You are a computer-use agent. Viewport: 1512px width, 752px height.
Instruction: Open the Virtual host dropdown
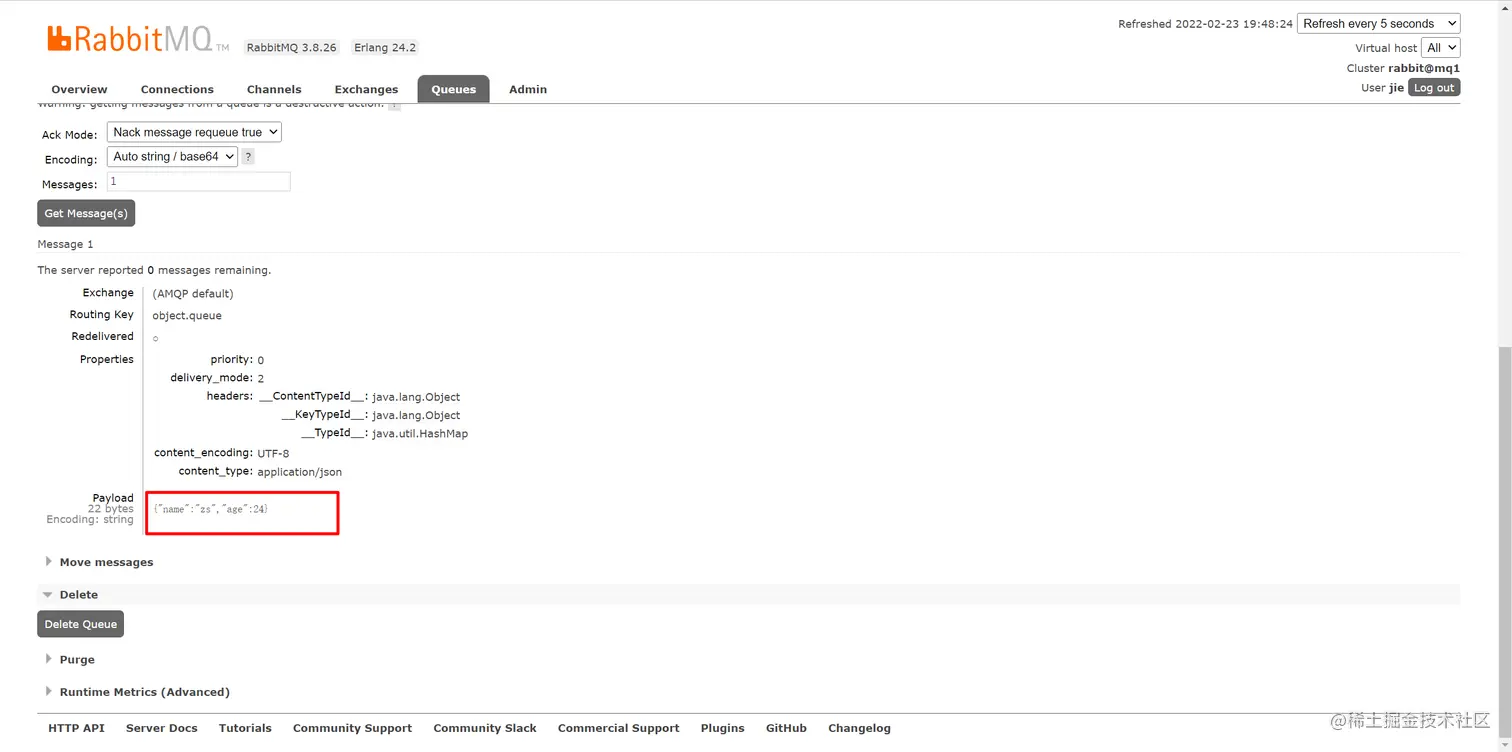click(1441, 47)
